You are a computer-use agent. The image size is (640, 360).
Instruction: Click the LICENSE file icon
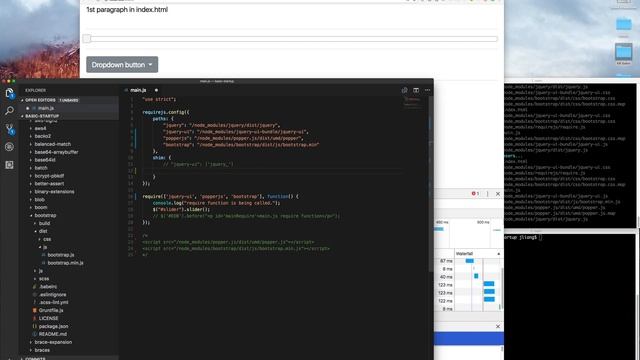click(x=35, y=318)
